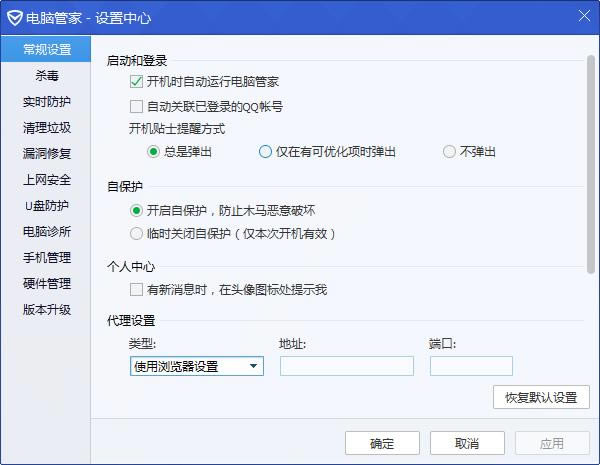600x465 pixels.
Task: Open 版本升级 settings
Action: click(x=46, y=310)
